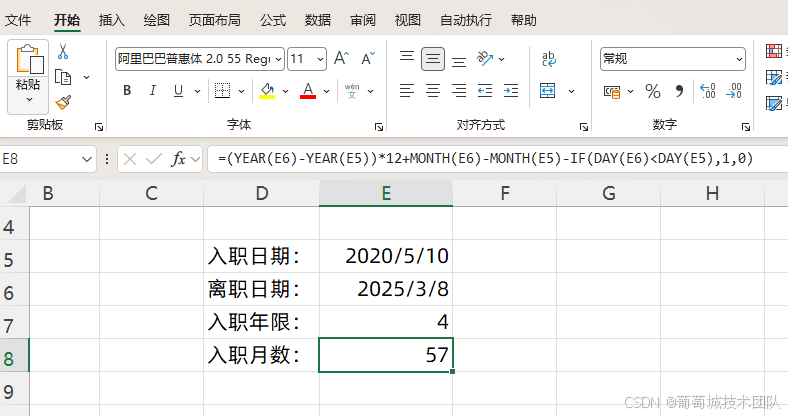Image resolution: width=788 pixels, height=416 pixels.
Task: Open the underline style dropdown arrow
Action: coord(197,91)
